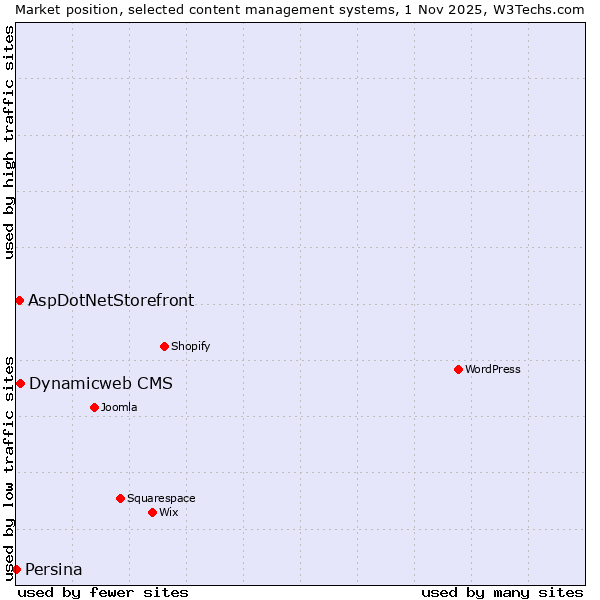The width and height of the screenshot is (600, 600).
Task: Select the Joomla text label
Action: (x=119, y=407)
